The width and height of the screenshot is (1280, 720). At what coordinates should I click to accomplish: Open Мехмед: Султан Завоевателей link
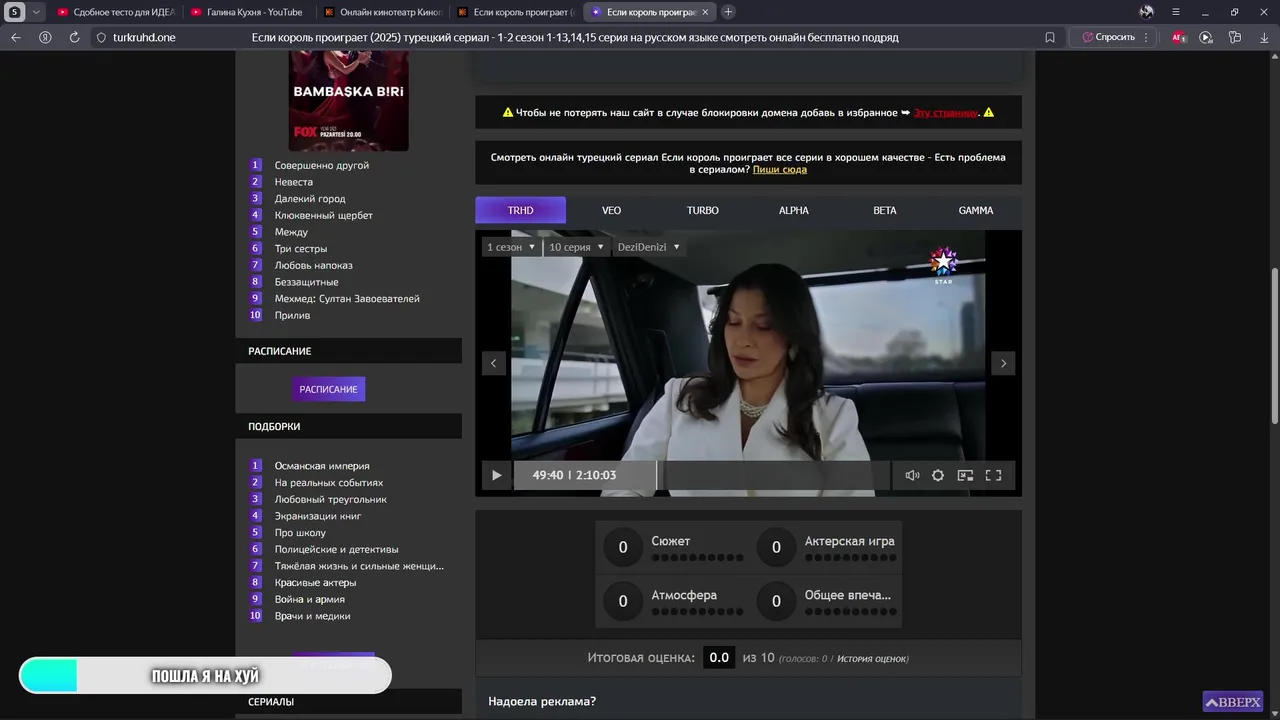tap(347, 299)
